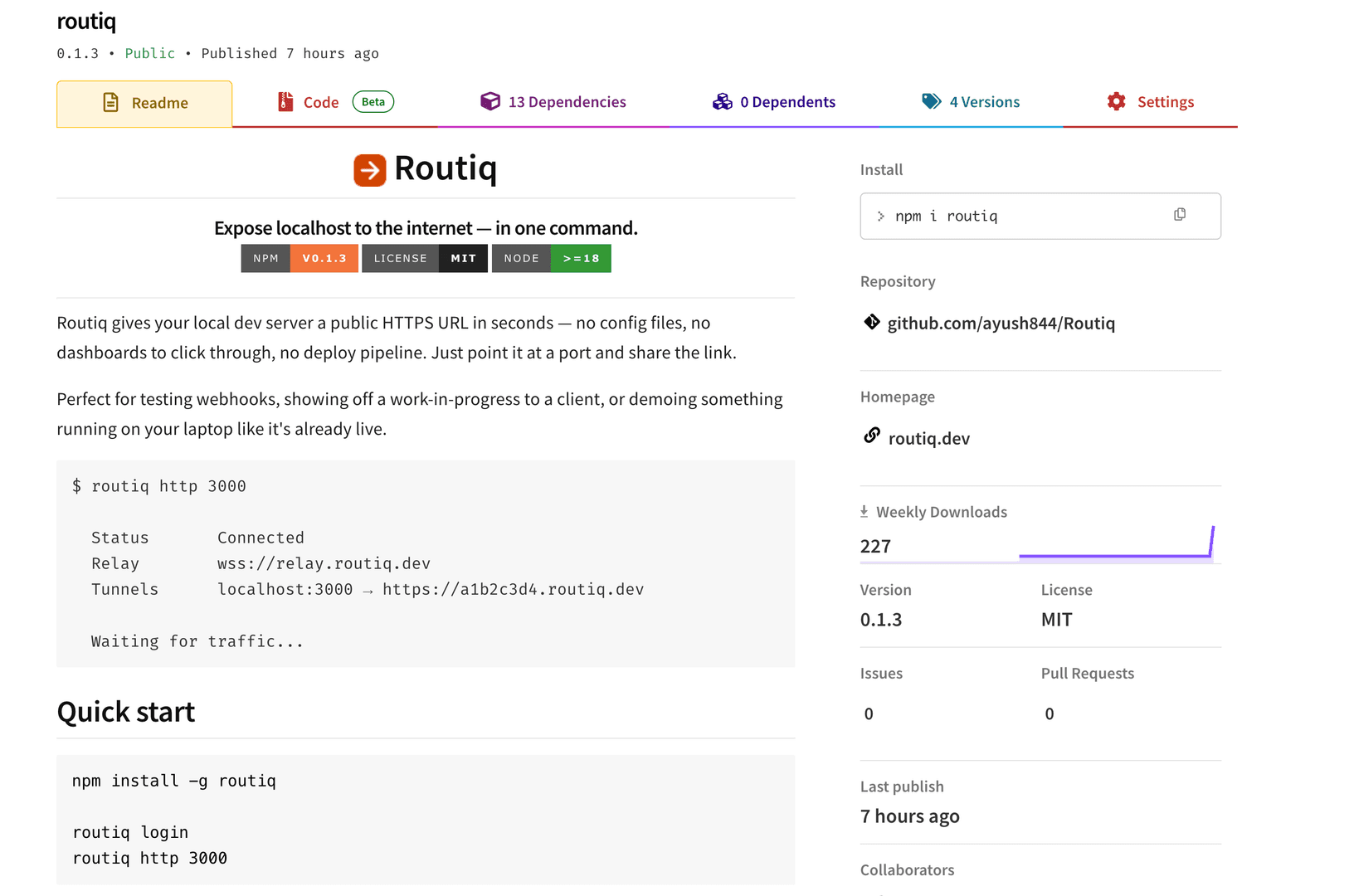Click the 'Connected' status value
Screen dimensions: 1354x896
[261, 538]
